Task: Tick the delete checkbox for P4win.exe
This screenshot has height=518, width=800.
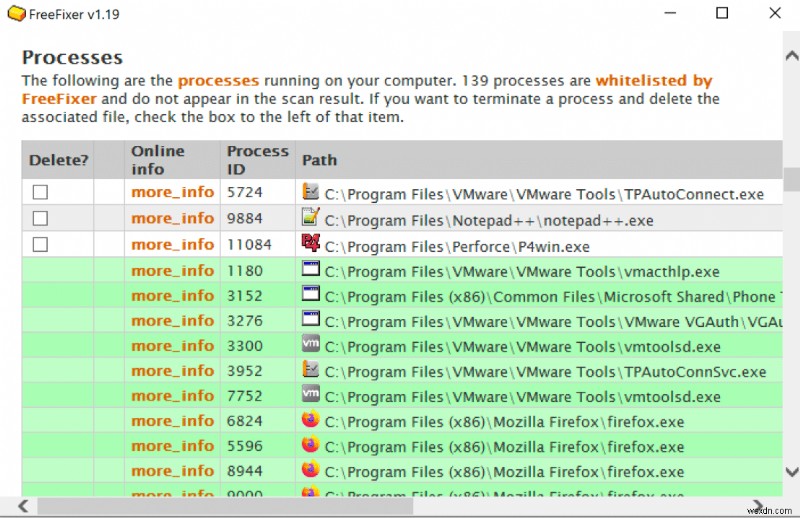Action: coord(40,244)
